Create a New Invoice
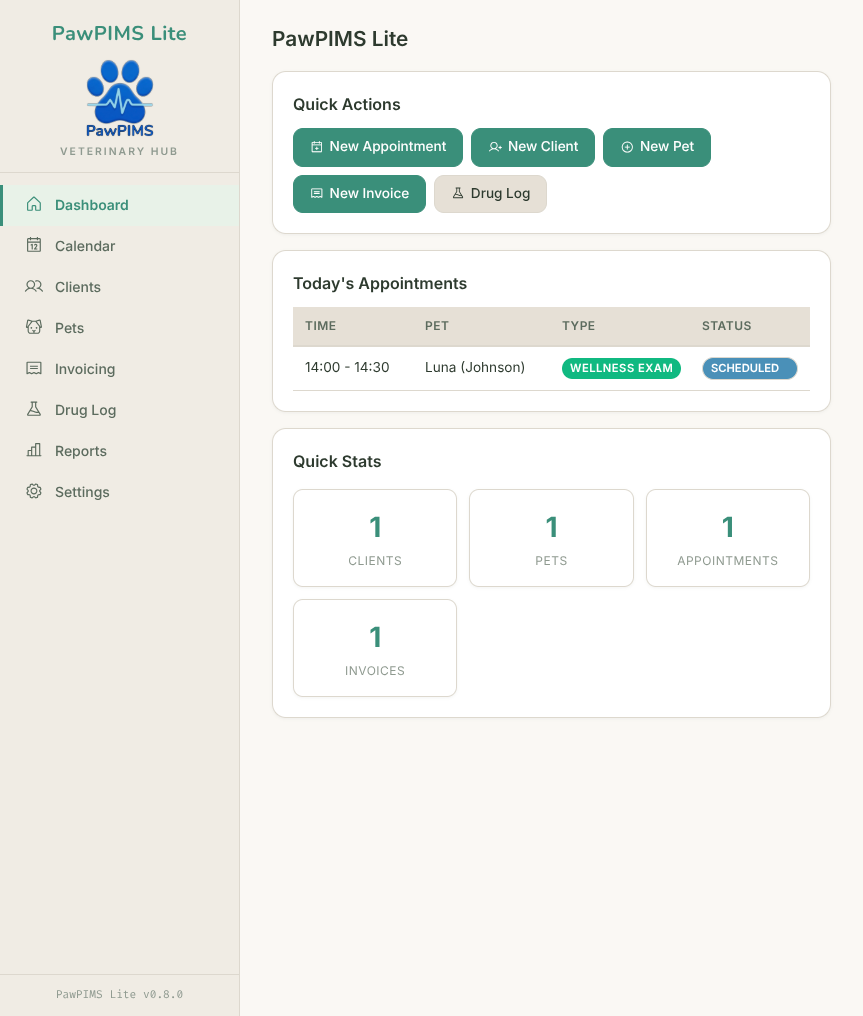The image size is (863, 1016). tap(360, 194)
